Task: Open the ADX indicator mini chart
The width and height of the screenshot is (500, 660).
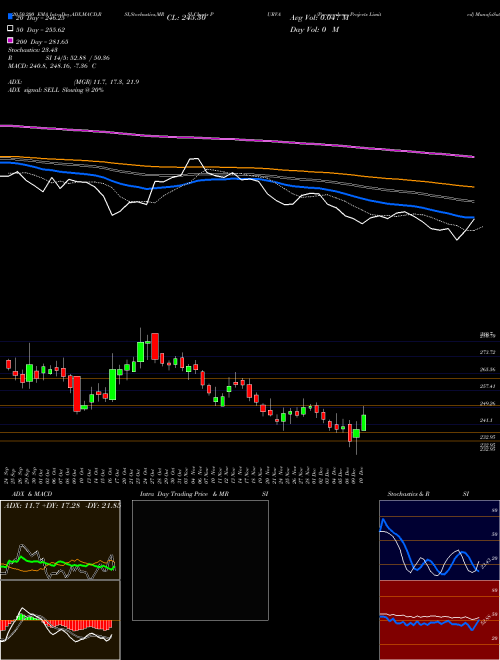Action: 60,540
